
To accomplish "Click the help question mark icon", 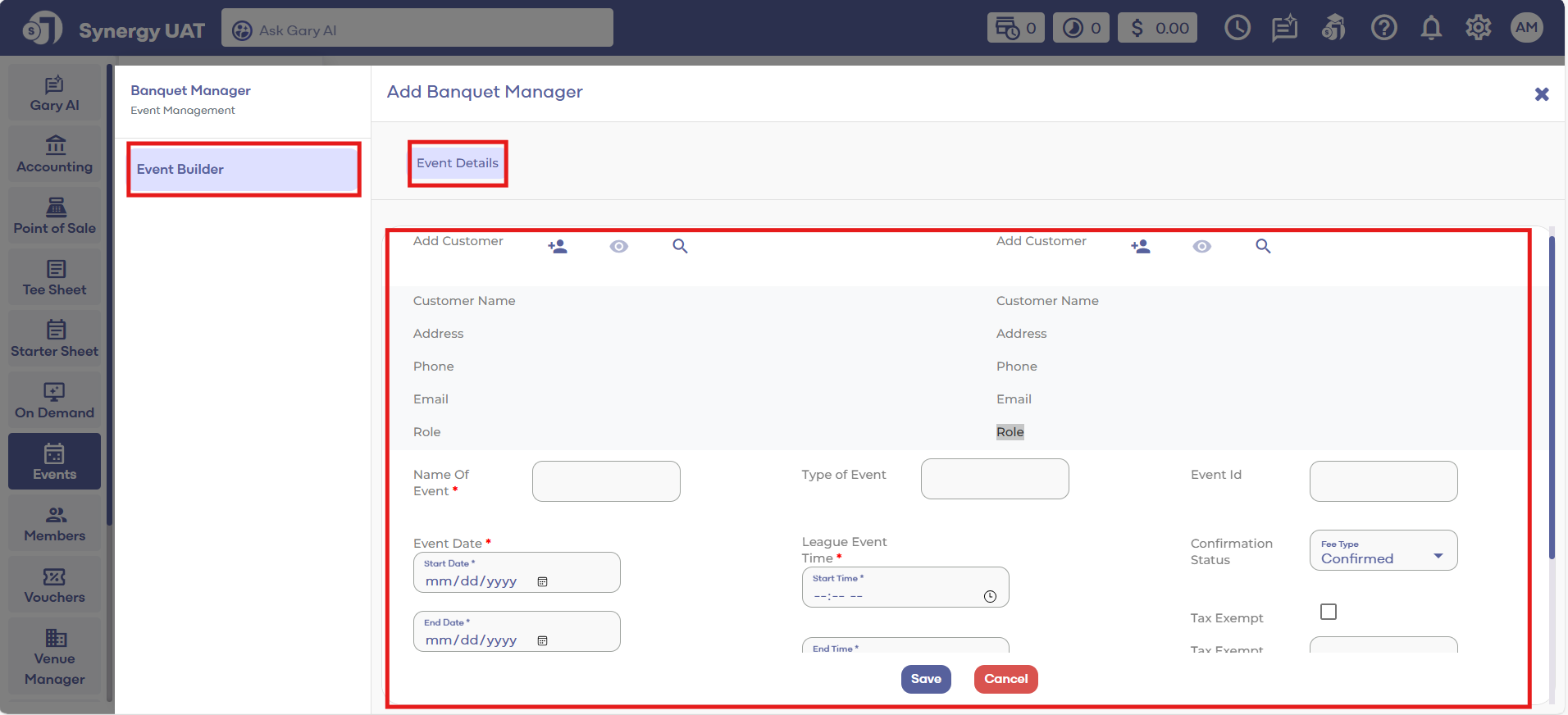I will point(1383,29).
